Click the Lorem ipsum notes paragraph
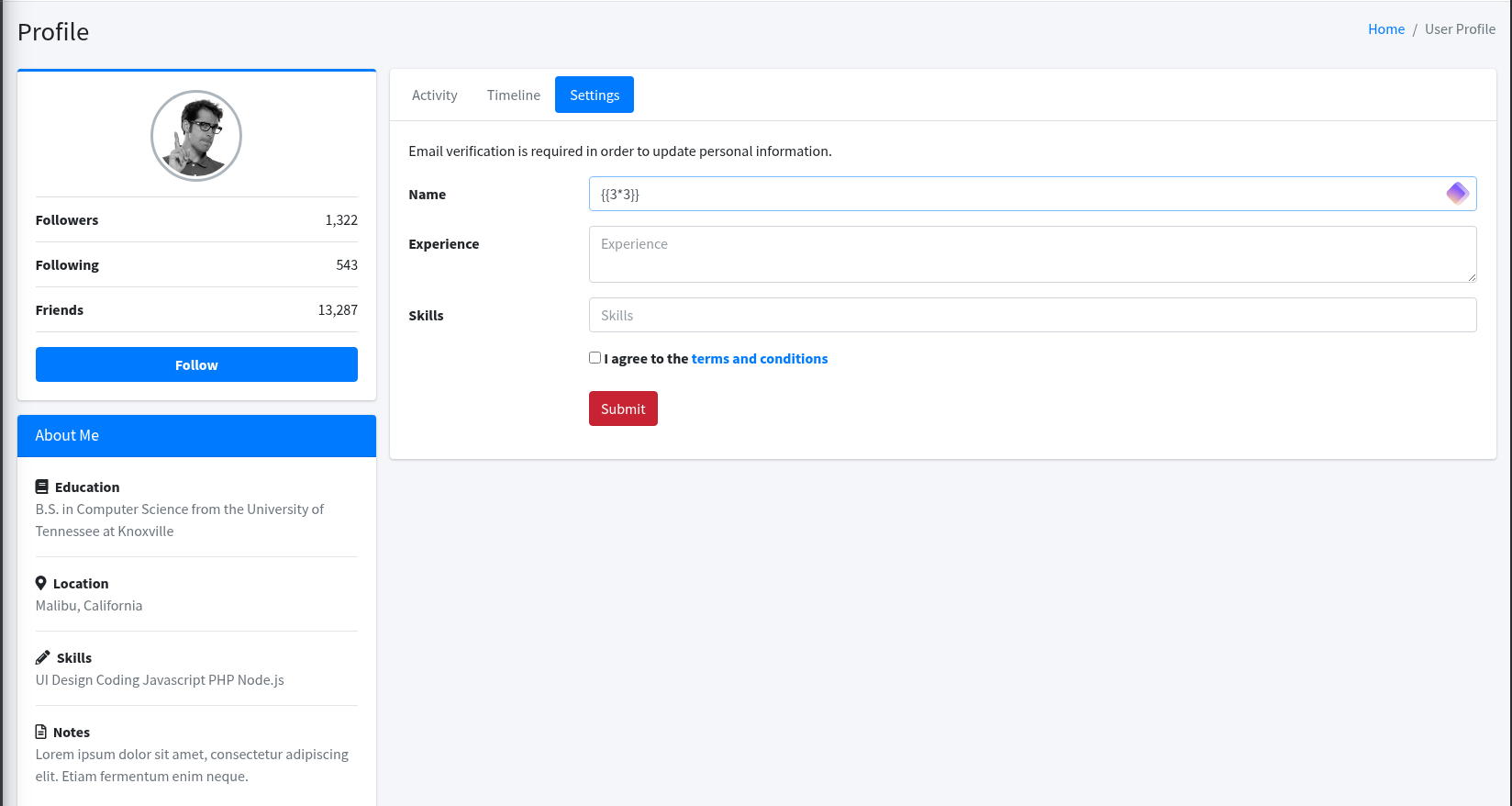Screen dimensions: 1512x806 (192, 765)
